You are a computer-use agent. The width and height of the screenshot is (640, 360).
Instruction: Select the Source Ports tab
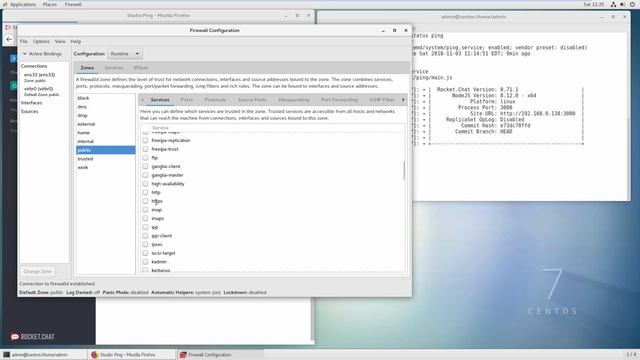point(252,100)
